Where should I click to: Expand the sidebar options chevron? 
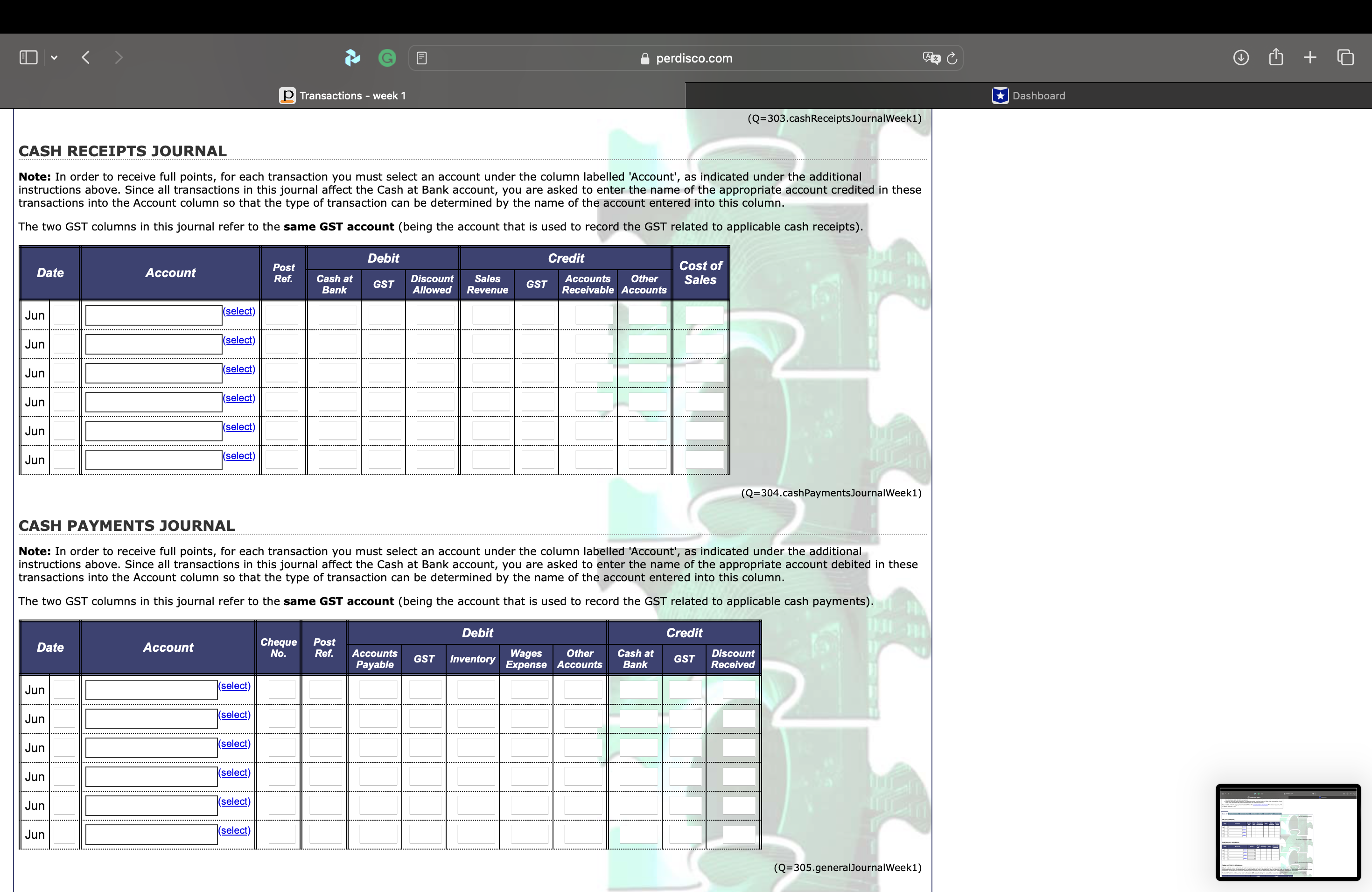(54, 57)
